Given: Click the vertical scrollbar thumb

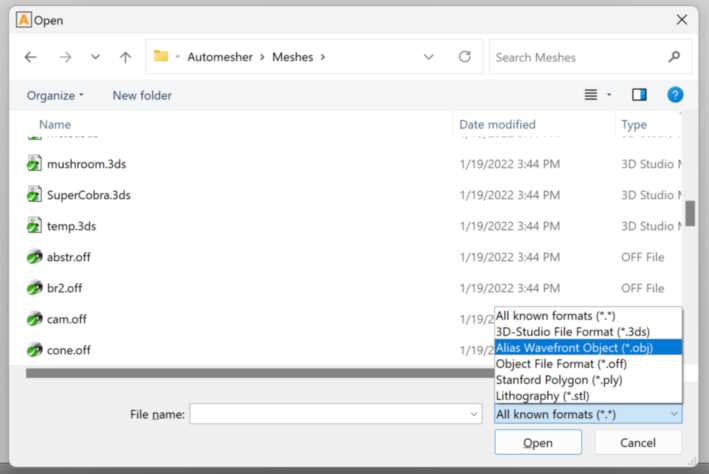Looking at the screenshot, I should (690, 213).
